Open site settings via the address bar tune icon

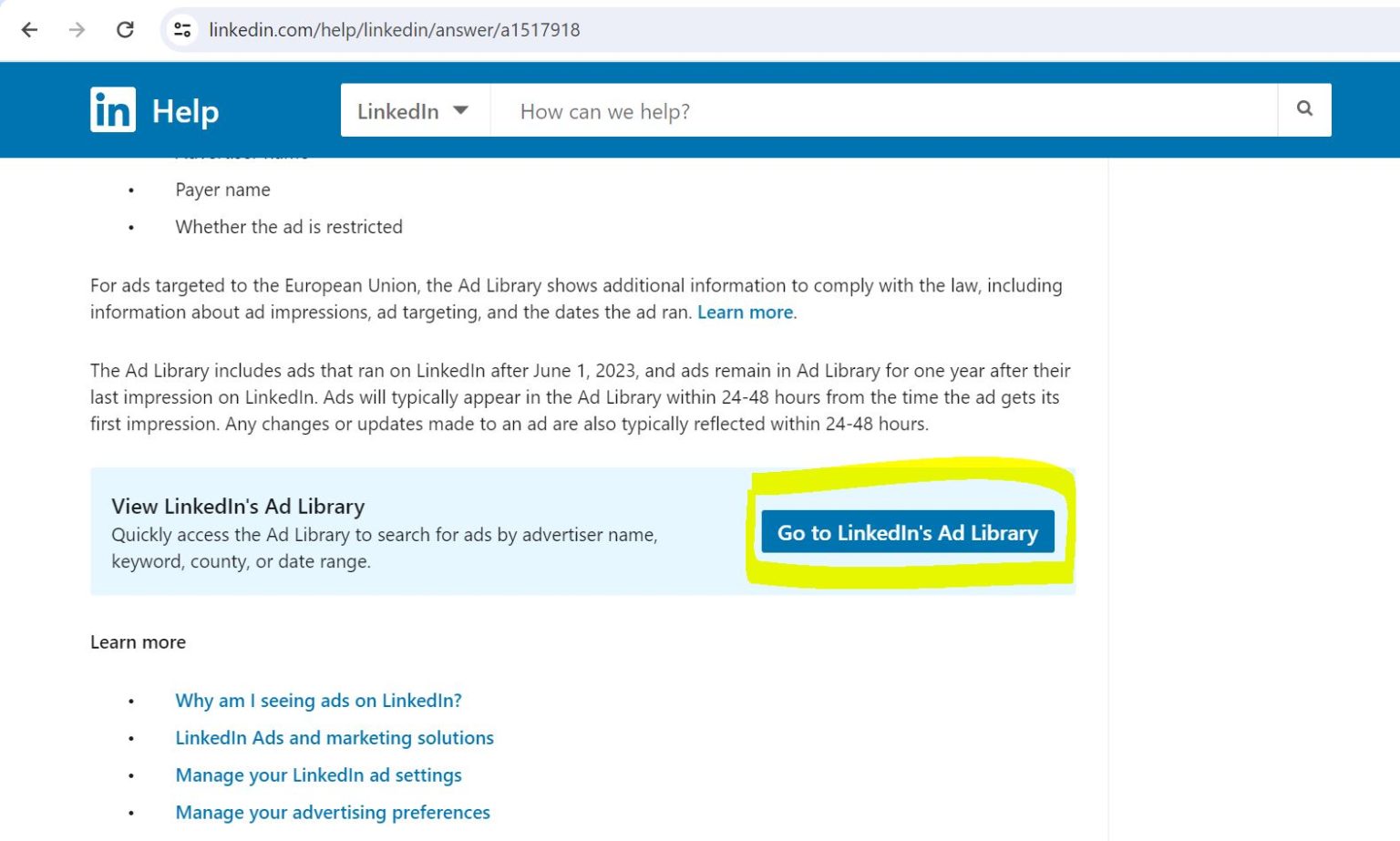(181, 29)
